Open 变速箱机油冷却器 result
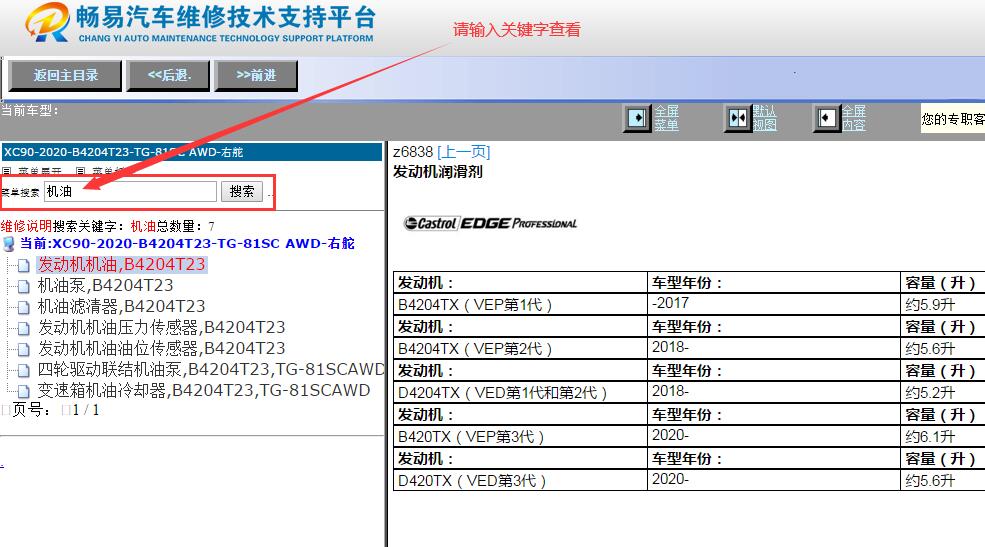This screenshot has width=985, height=547. (204, 390)
